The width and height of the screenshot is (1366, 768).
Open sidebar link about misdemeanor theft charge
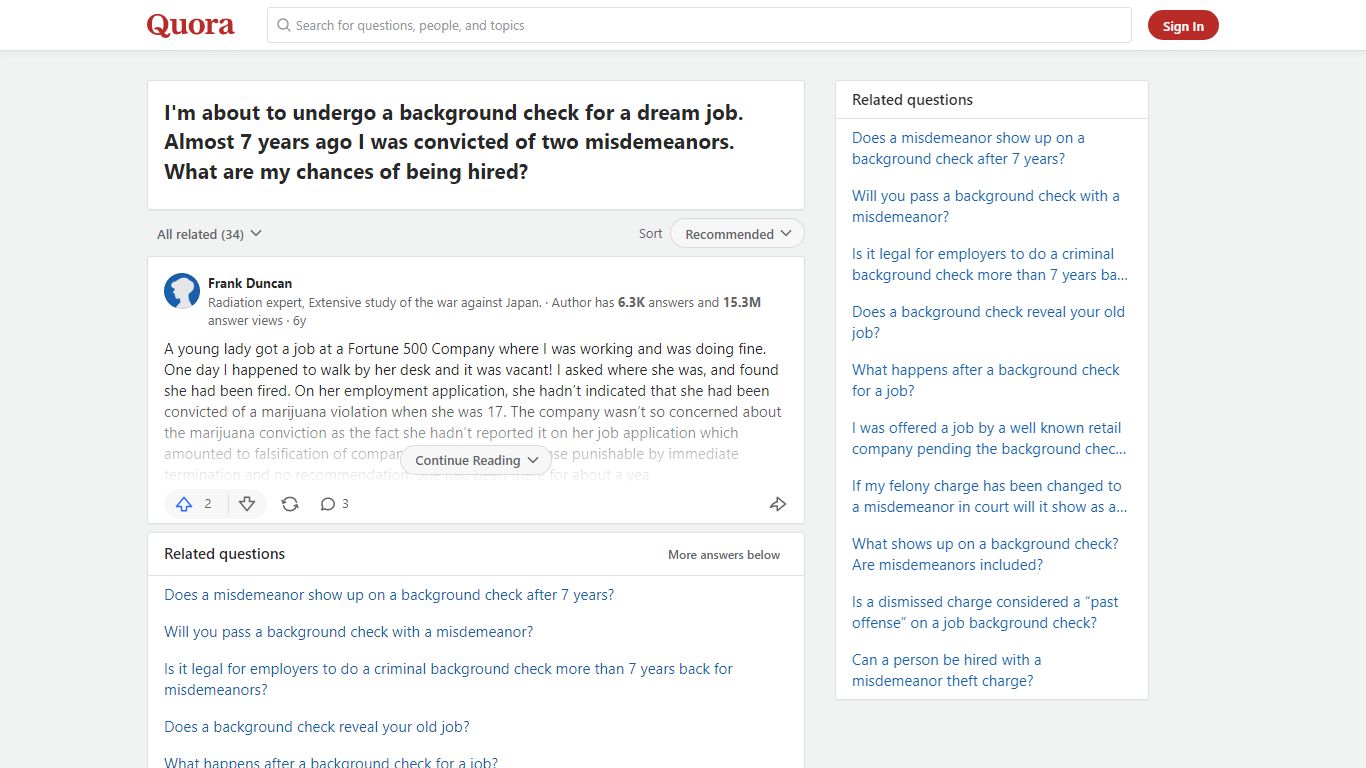(x=946, y=670)
